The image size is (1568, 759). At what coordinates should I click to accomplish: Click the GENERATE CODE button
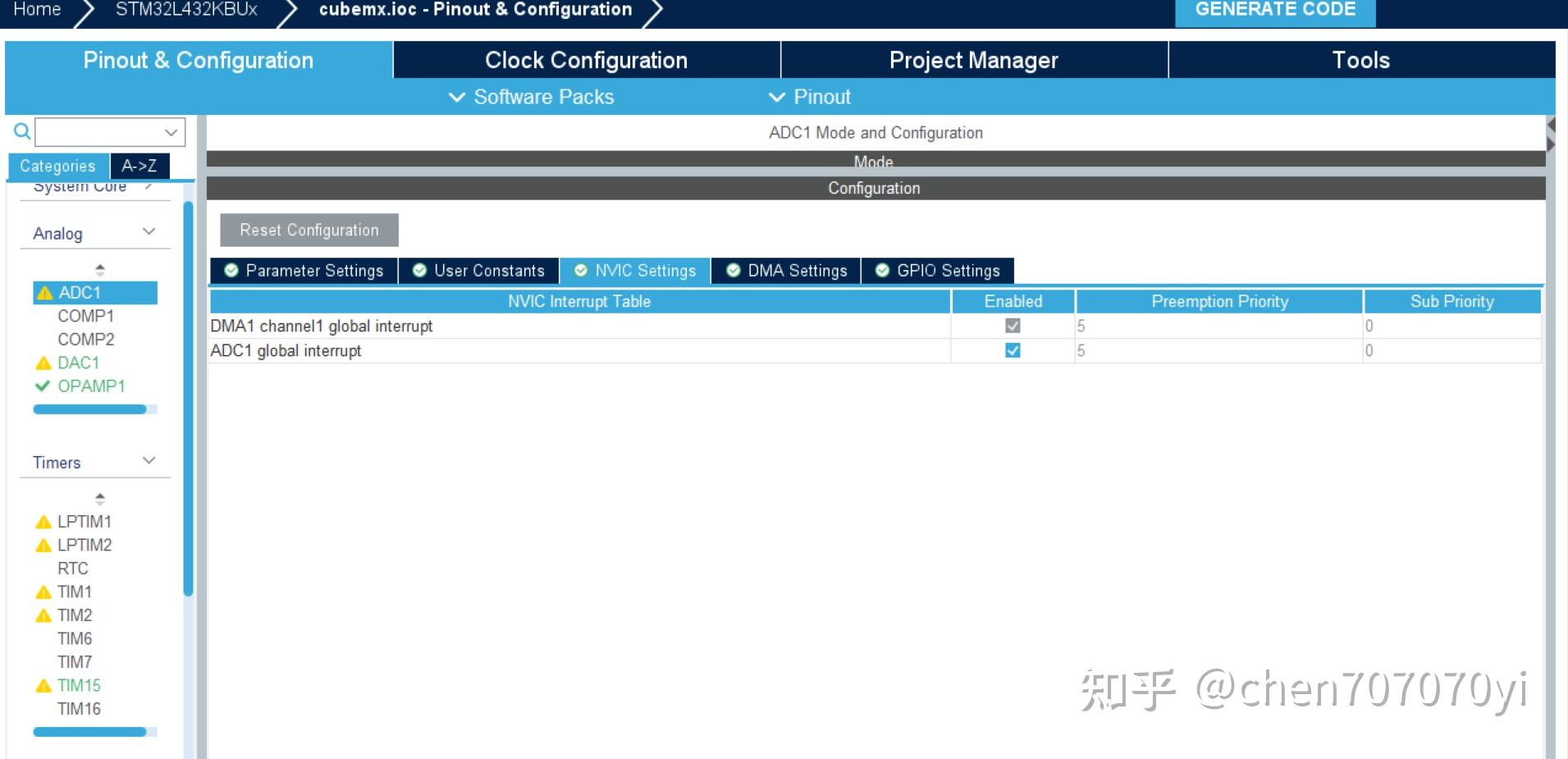[1275, 11]
